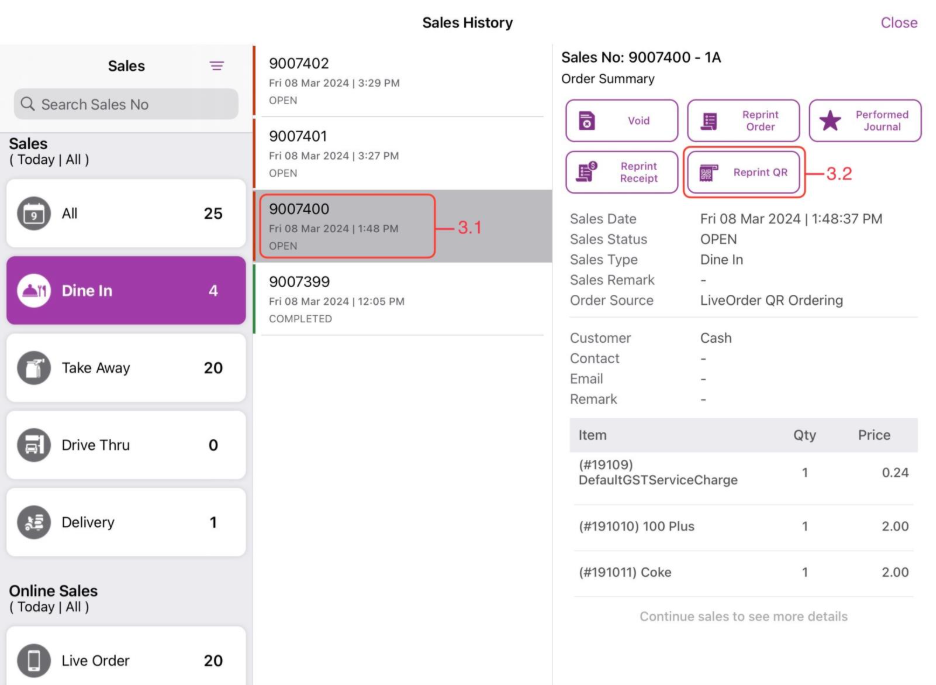The height and width of the screenshot is (685, 936).
Task: Click the Live Order phone icon
Action: pos(34,660)
